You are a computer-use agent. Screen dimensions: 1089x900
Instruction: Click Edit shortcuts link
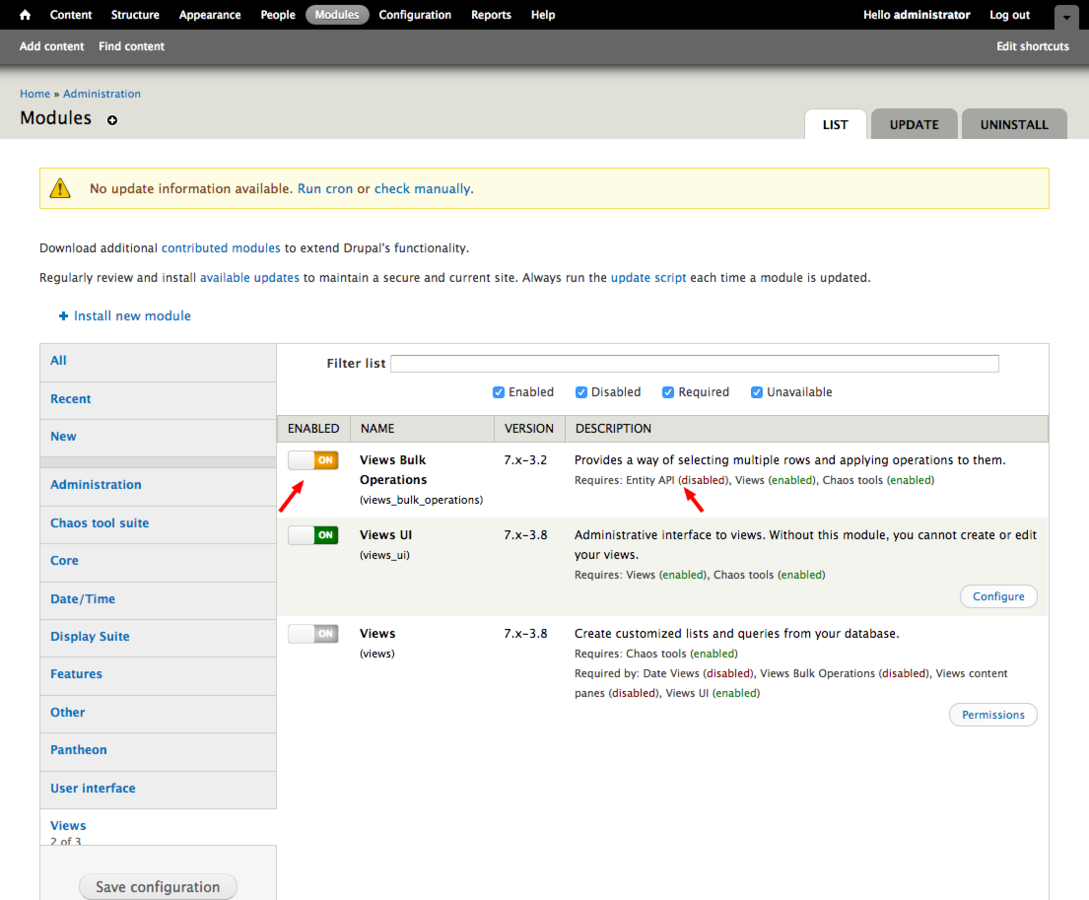(x=1033, y=47)
